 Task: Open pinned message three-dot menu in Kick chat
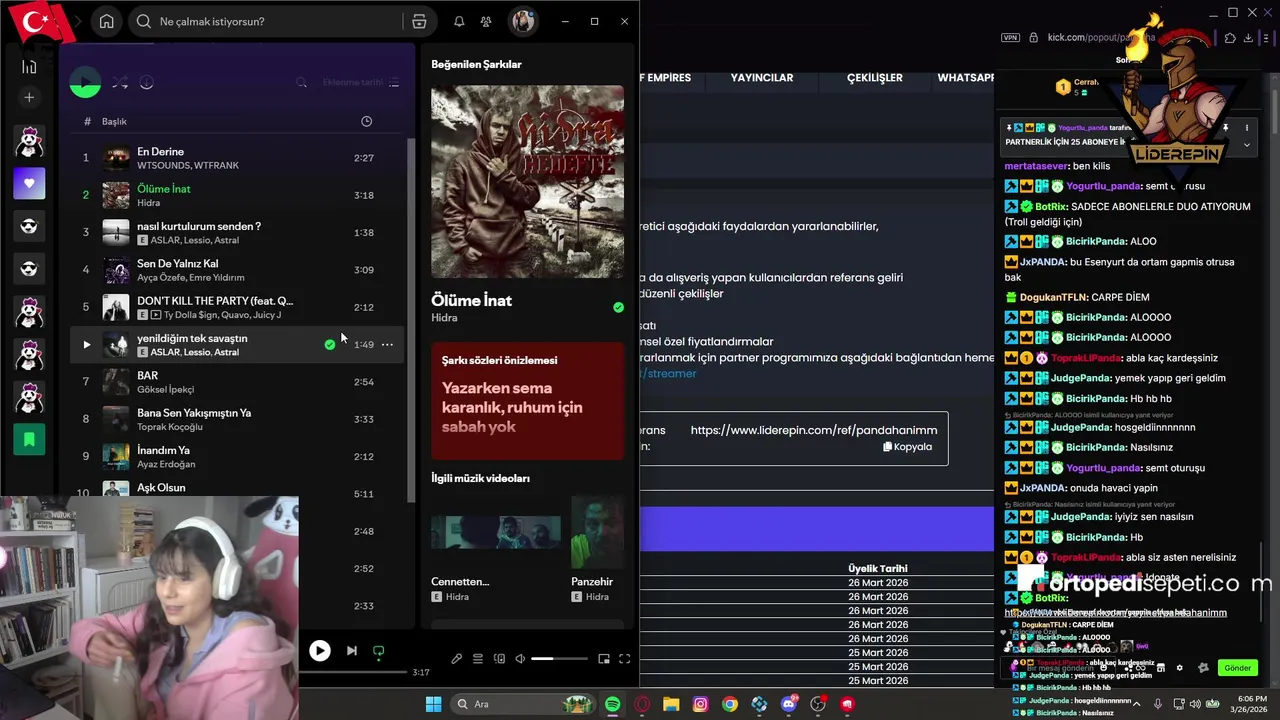click(x=1246, y=128)
